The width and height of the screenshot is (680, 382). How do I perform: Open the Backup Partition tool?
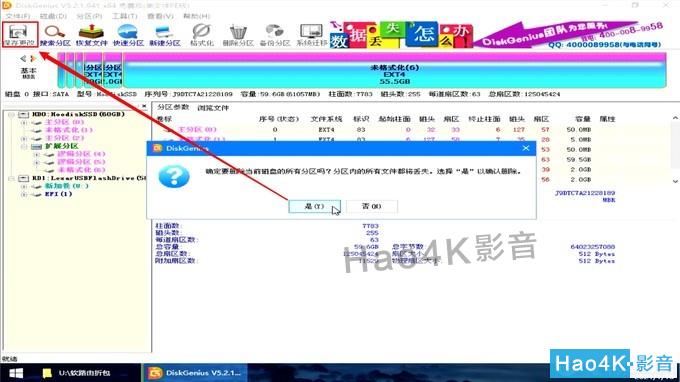click(275, 35)
